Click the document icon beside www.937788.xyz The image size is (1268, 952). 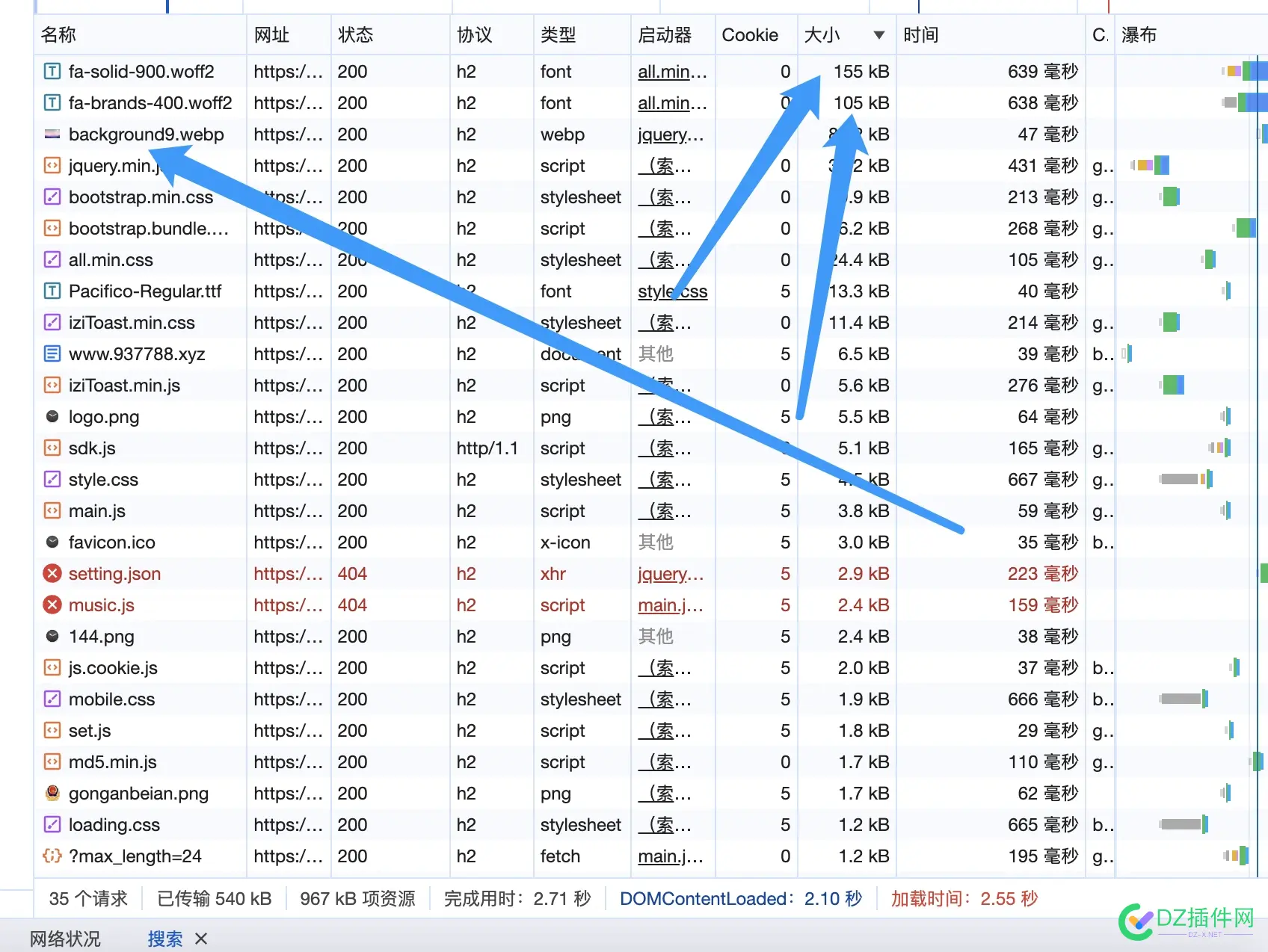pos(52,354)
